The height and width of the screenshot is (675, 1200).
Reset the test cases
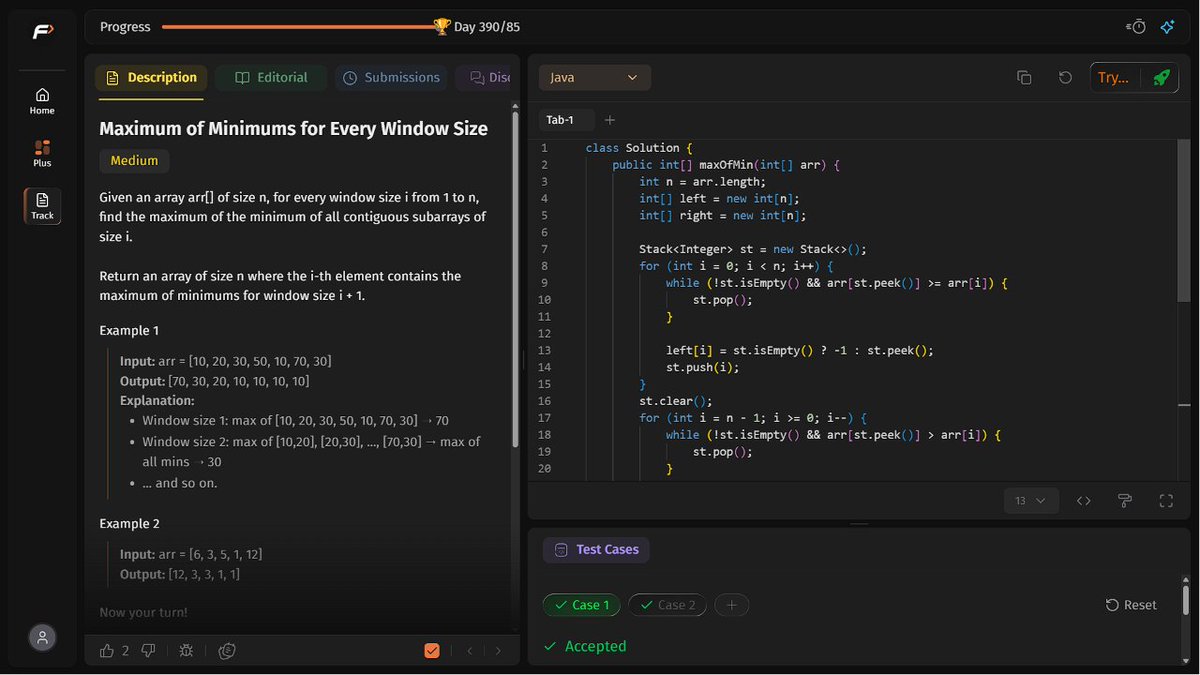coord(1131,605)
